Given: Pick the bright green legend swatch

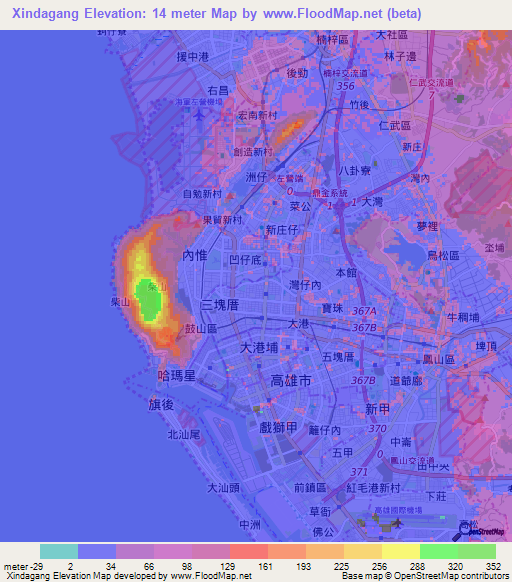Looking at the screenshot, I should 439,551.
